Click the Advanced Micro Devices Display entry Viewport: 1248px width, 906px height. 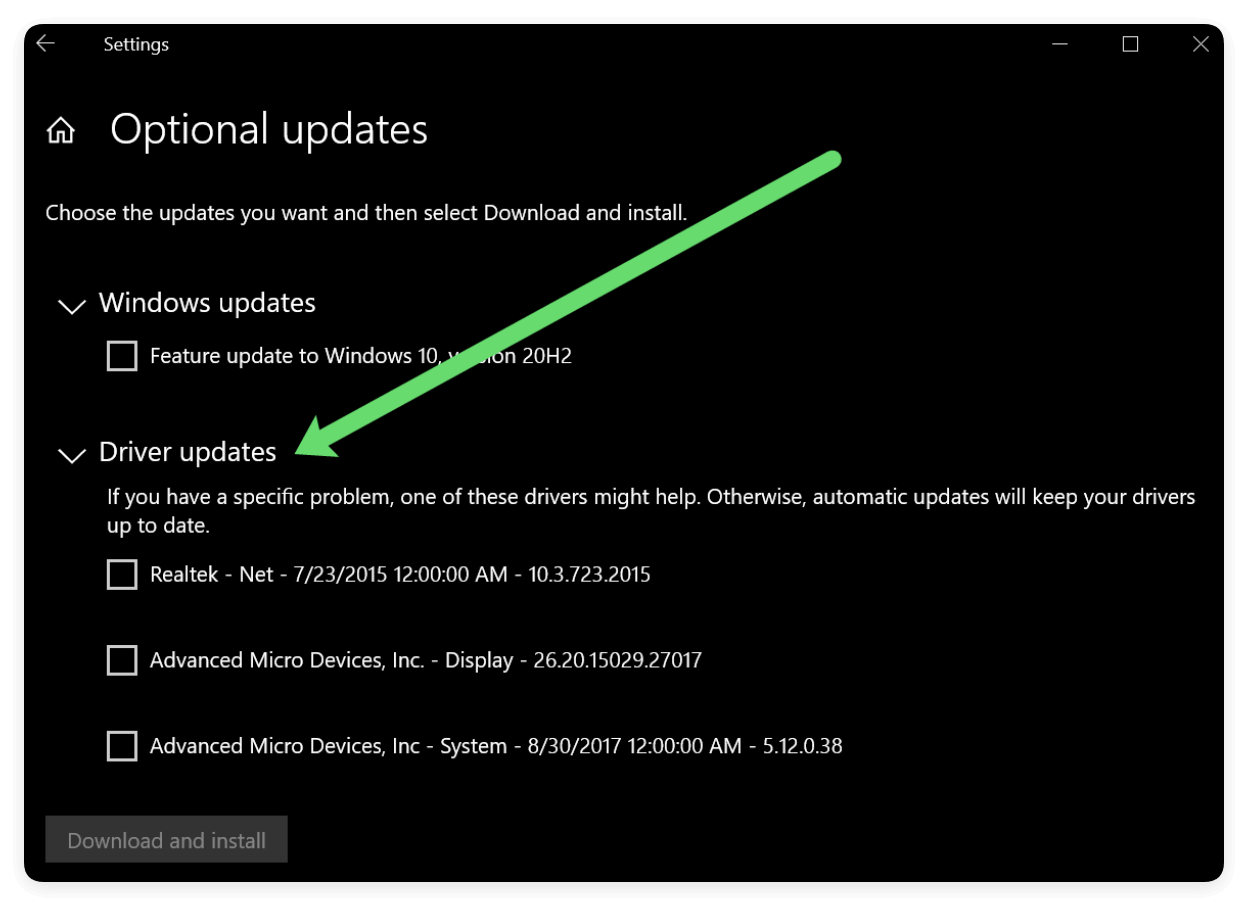click(x=425, y=660)
